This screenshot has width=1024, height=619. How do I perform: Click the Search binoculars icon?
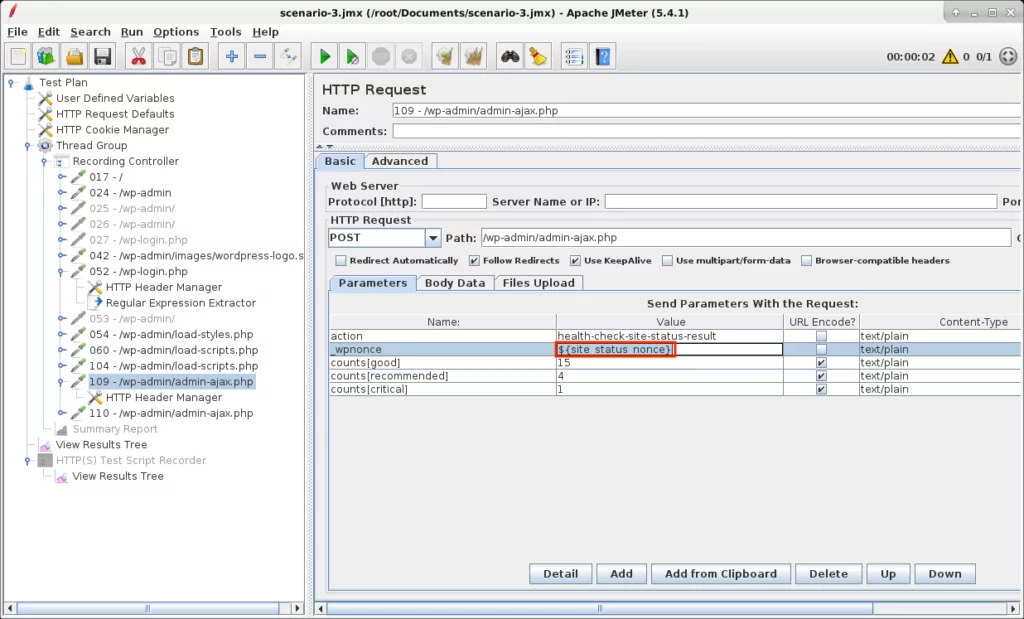510,57
